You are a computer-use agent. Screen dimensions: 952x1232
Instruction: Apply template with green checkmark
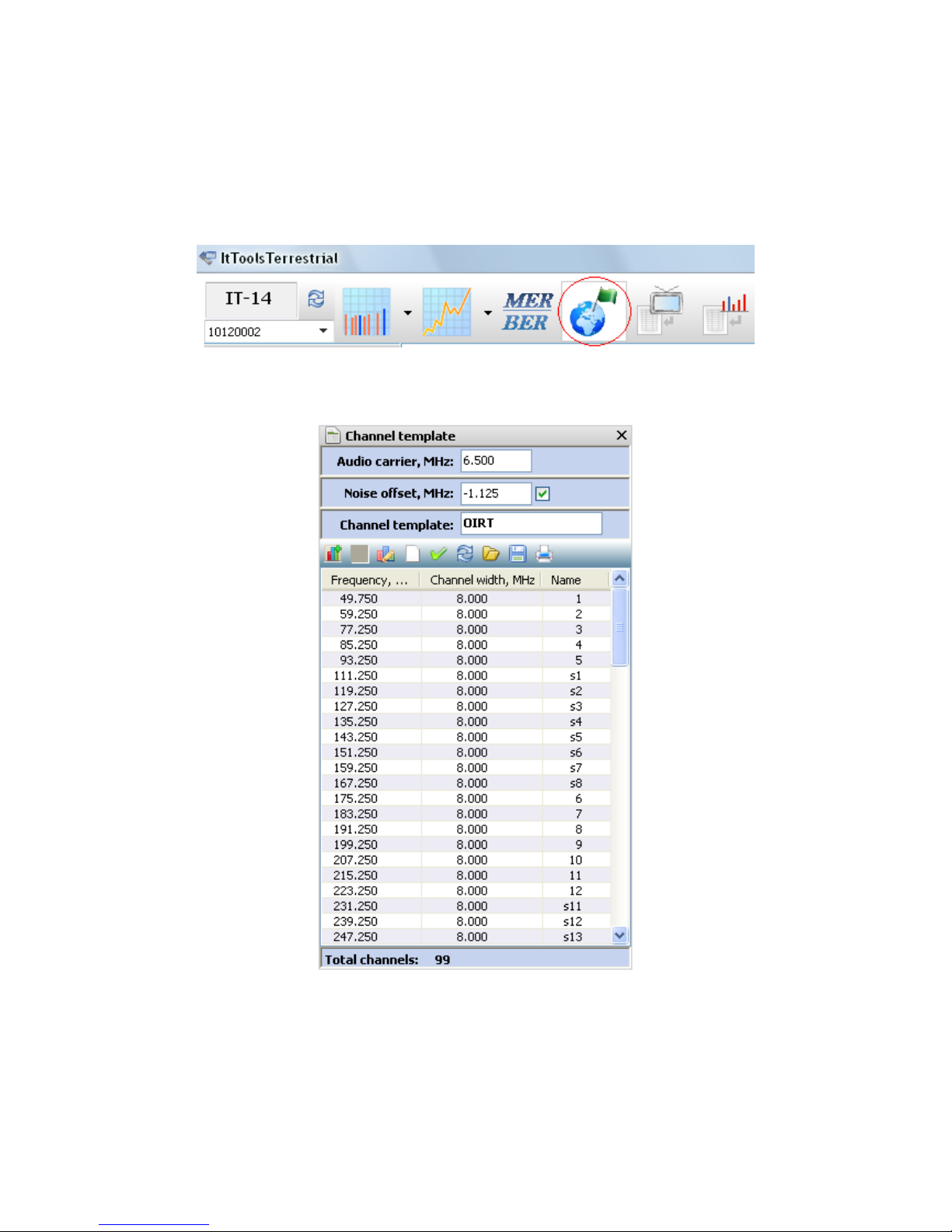438,553
